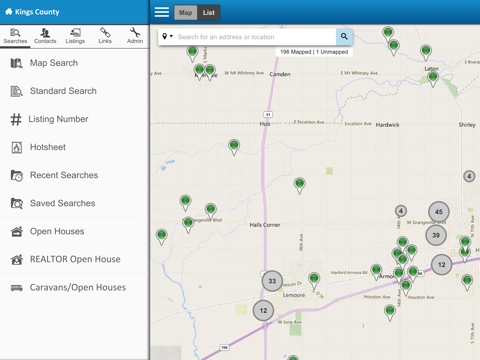Viewport: 480px width, 360px height.
Task: Click the address search input field
Action: pyautogui.click(x=255, y=37)
